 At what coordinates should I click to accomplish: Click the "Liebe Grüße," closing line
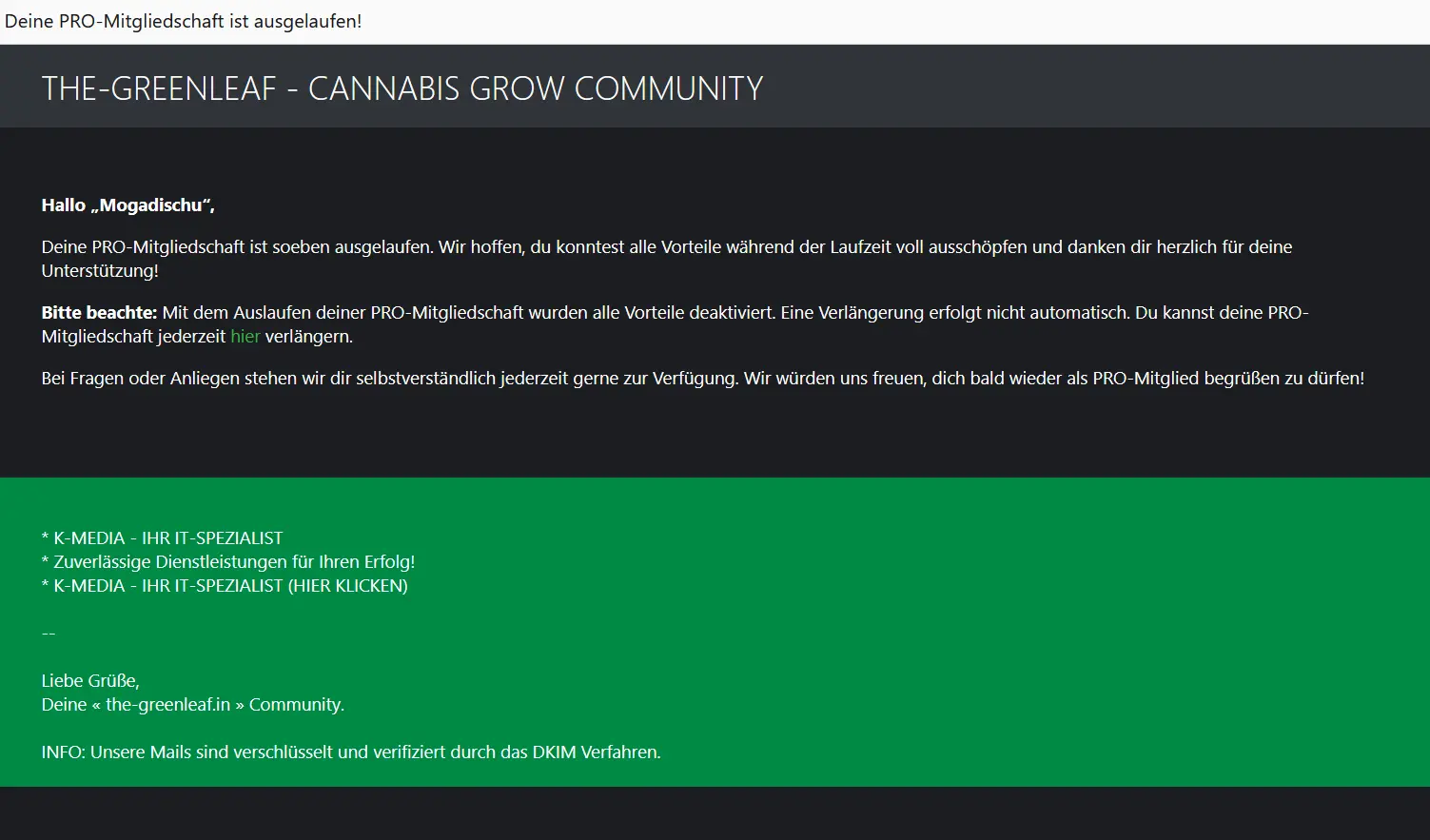point(90,681)
